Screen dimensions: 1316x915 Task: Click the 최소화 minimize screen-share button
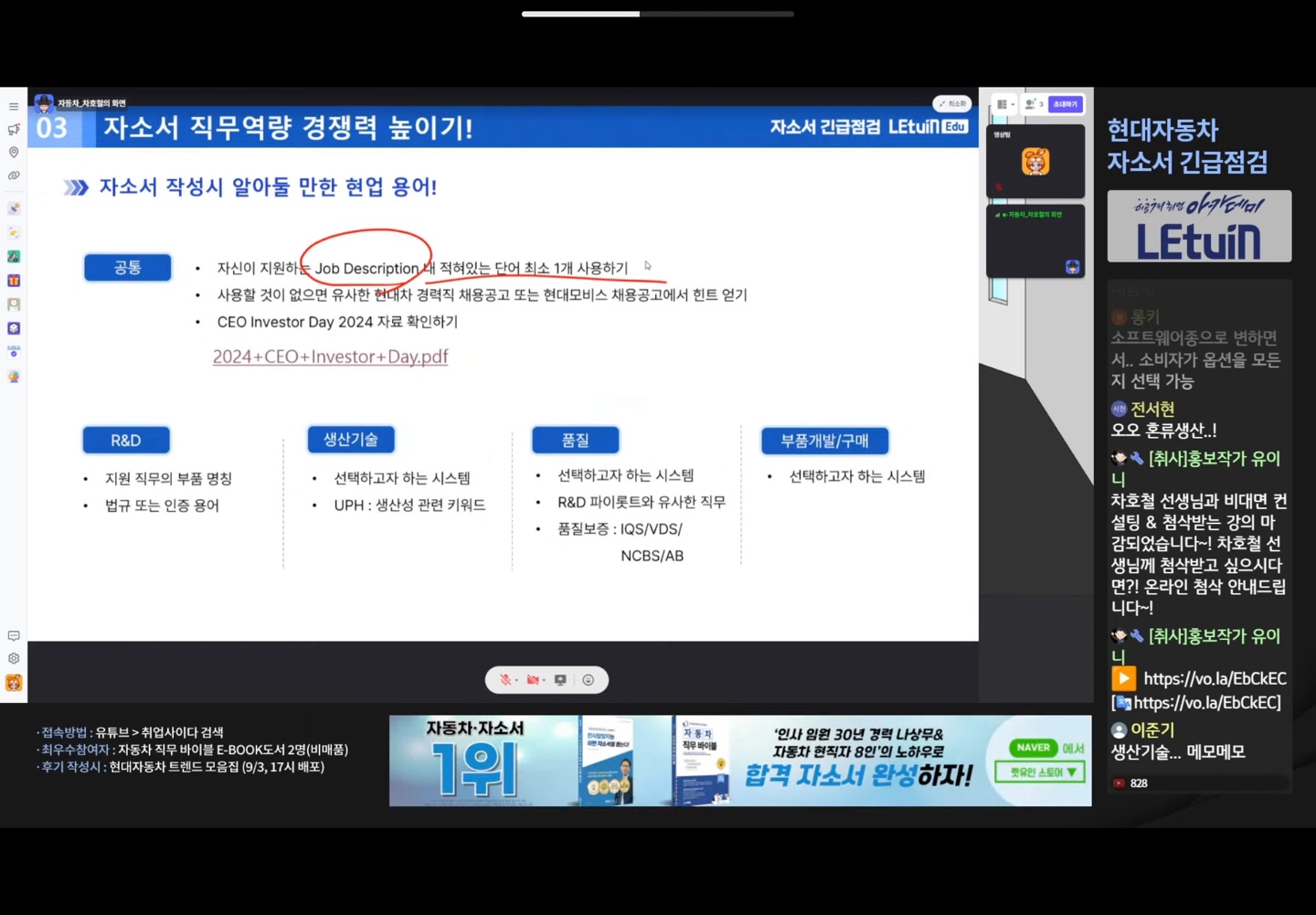[x=951, y=104]
